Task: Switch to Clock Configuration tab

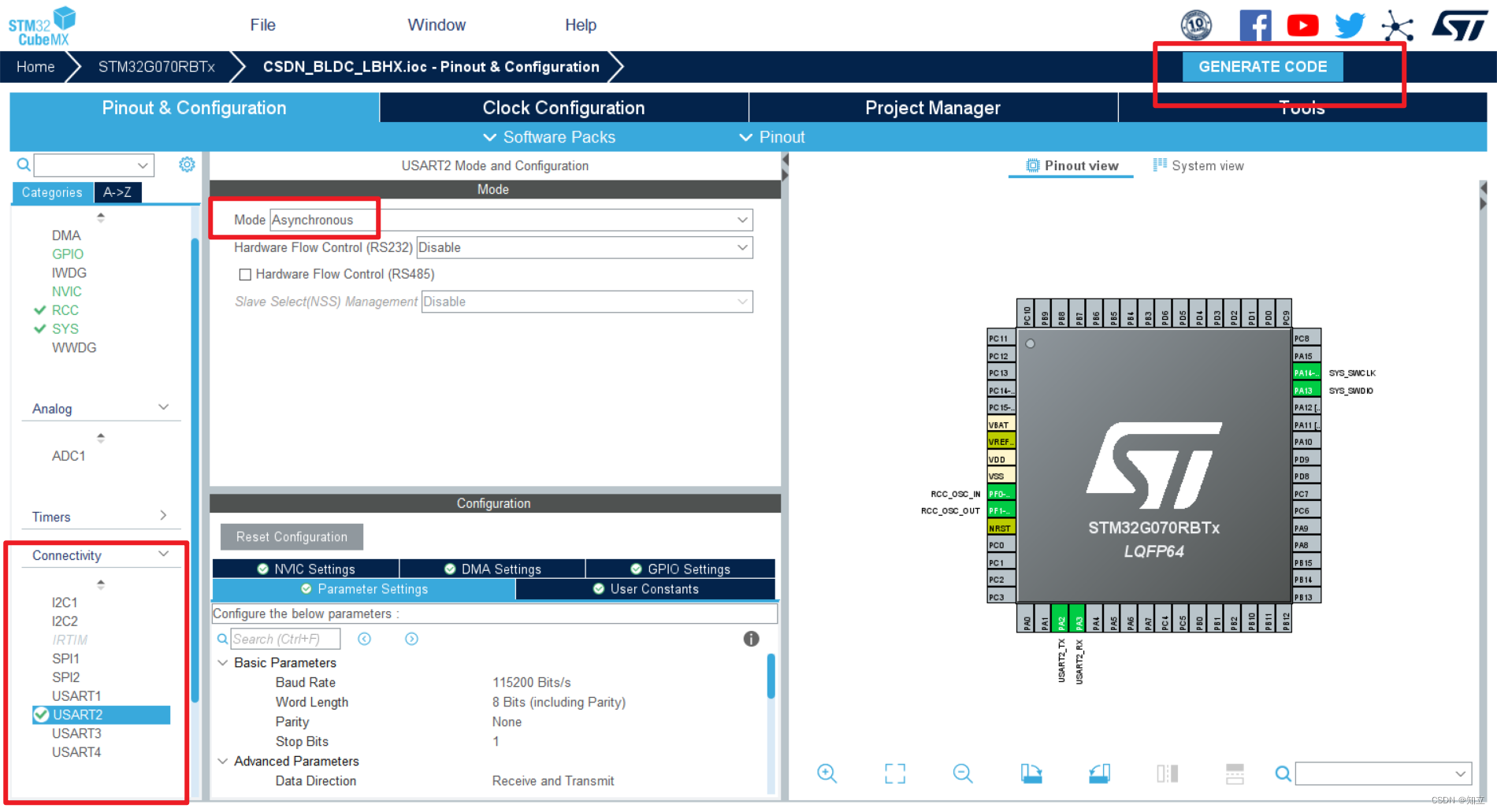Action: (x=563, y=108)
